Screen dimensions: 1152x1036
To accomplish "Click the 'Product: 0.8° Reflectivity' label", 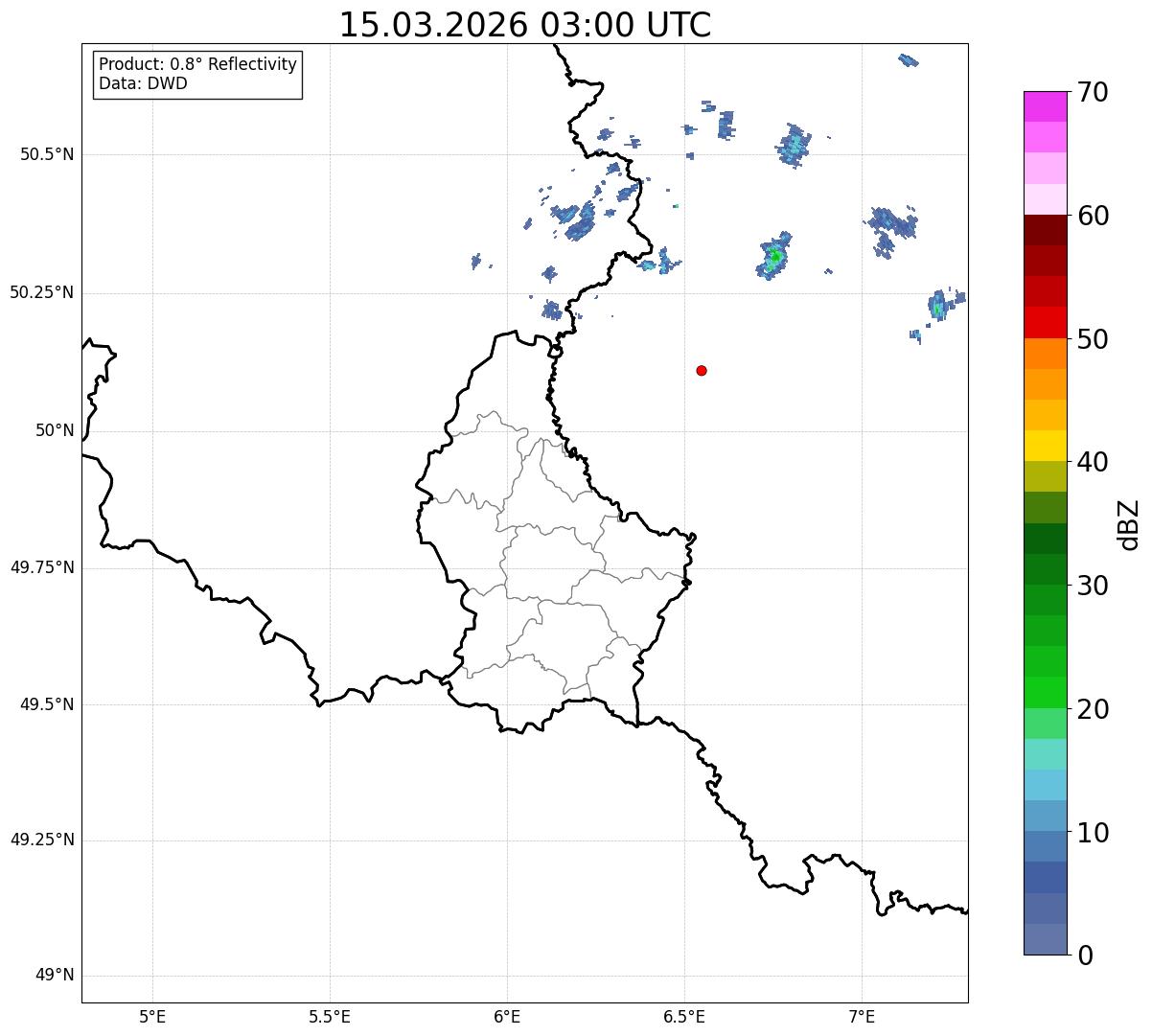I will [x=198, y=64].
